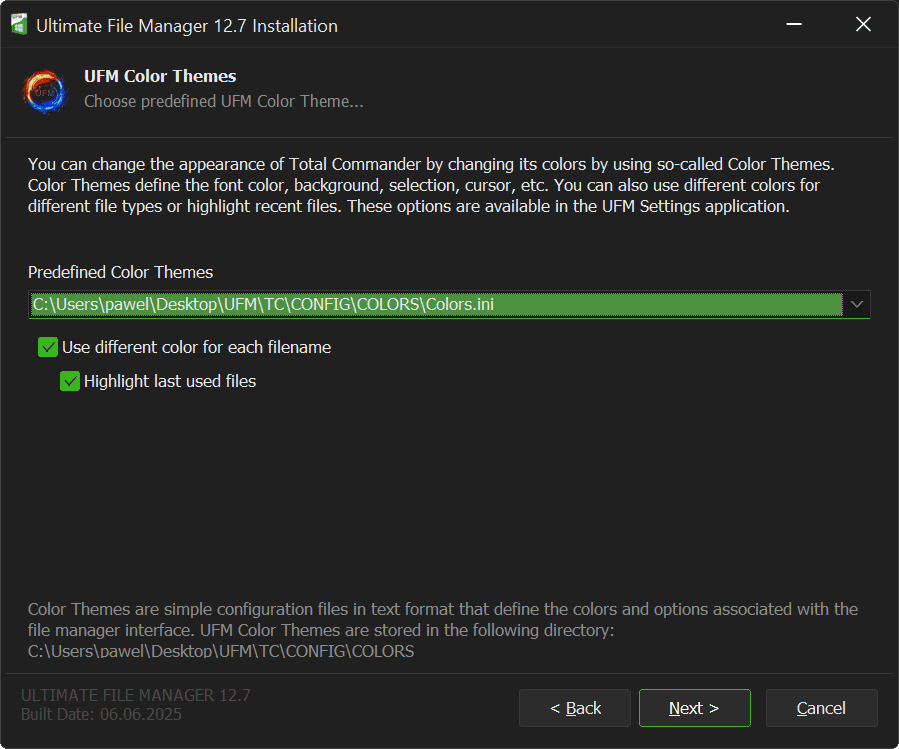The width and height of the screenshot is (899, 749).
Task: Click the 'Choose predefined UFM Color Theme...' subtitle
Action: (223, 101)
